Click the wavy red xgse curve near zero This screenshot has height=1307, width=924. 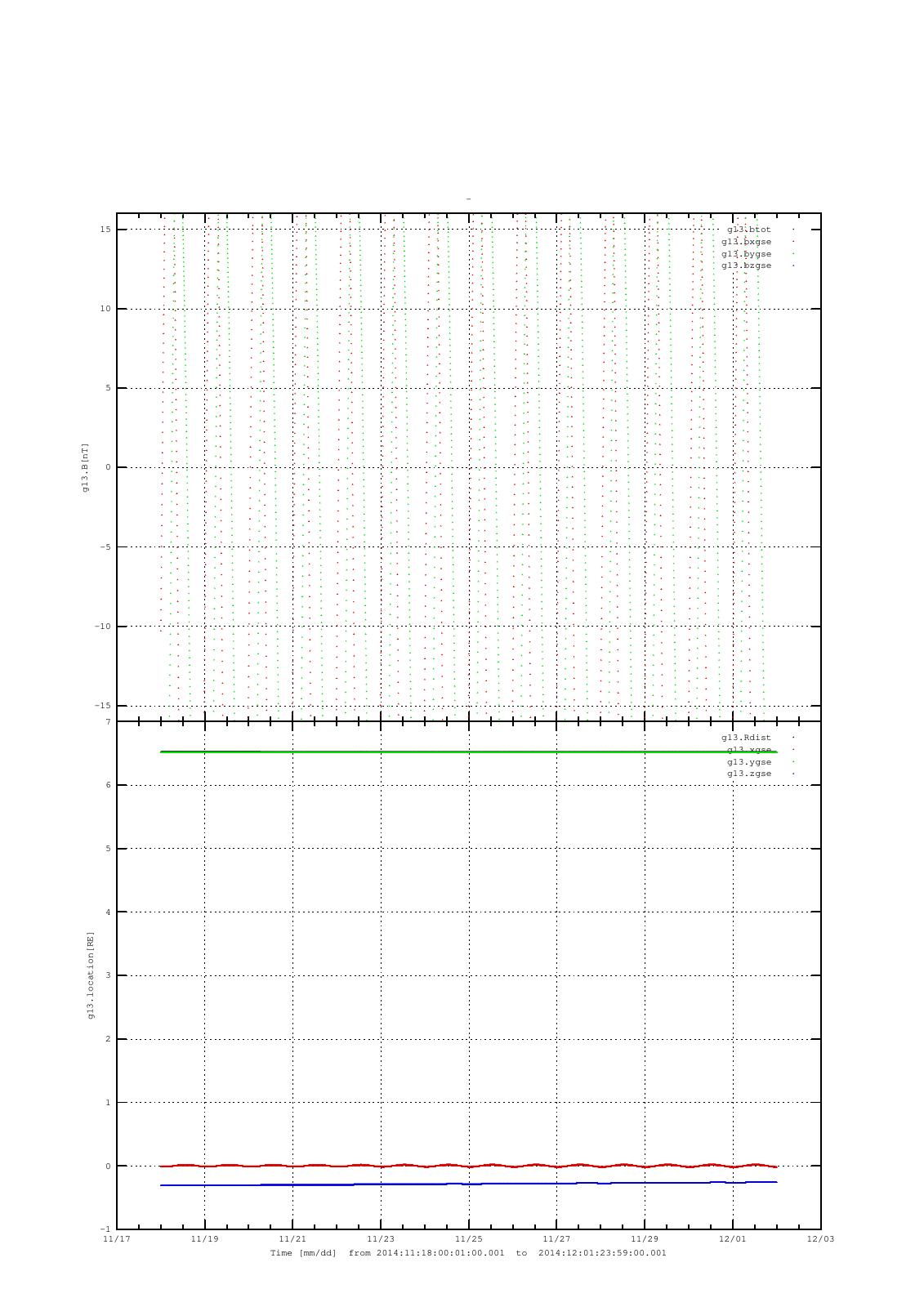[468, 1166]
